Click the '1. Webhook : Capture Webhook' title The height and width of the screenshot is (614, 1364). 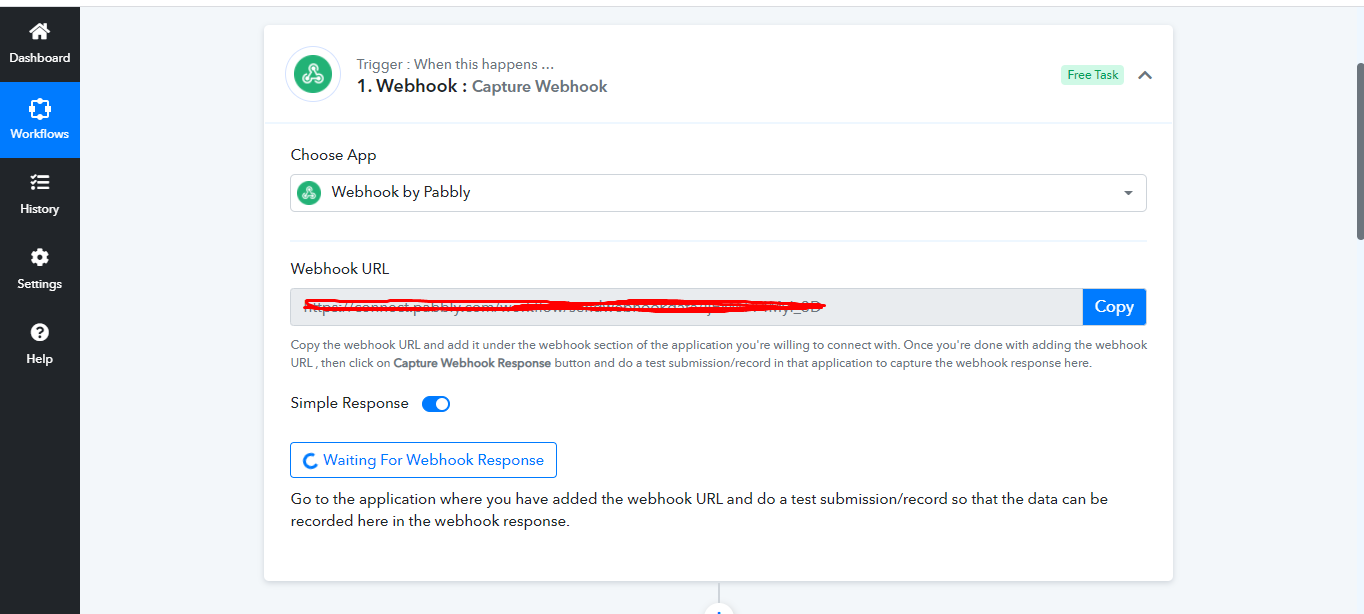[x=482, y=86]
